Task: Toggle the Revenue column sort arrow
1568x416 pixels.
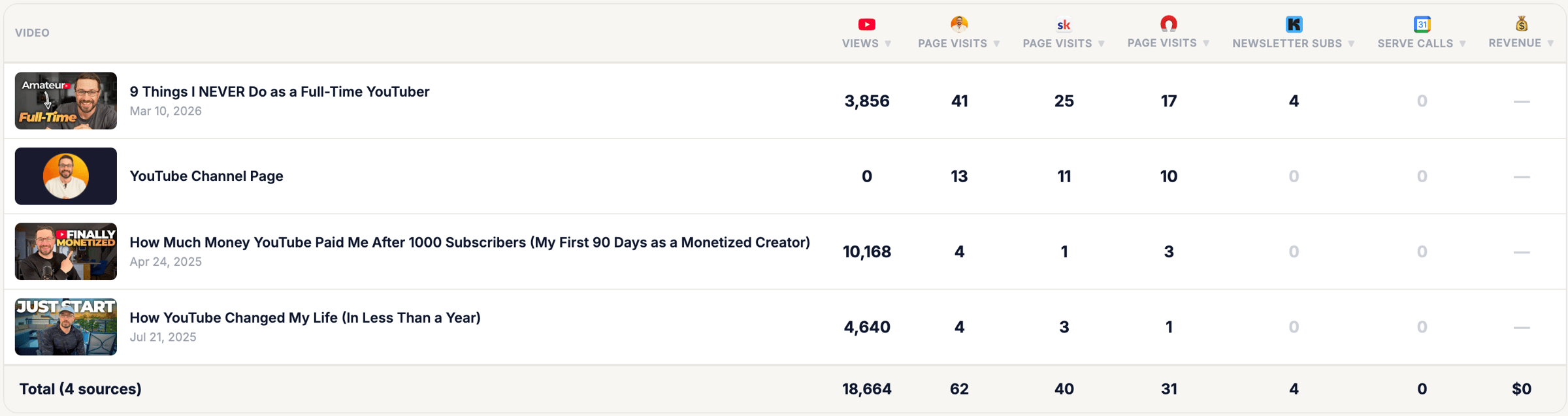Action: coord(1550,43)
